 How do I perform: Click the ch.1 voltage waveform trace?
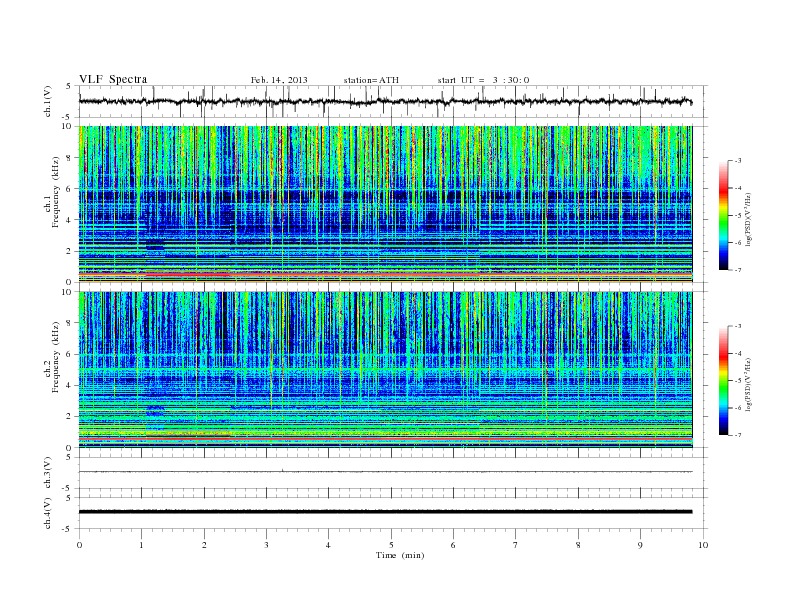click(x=385, y=101)
